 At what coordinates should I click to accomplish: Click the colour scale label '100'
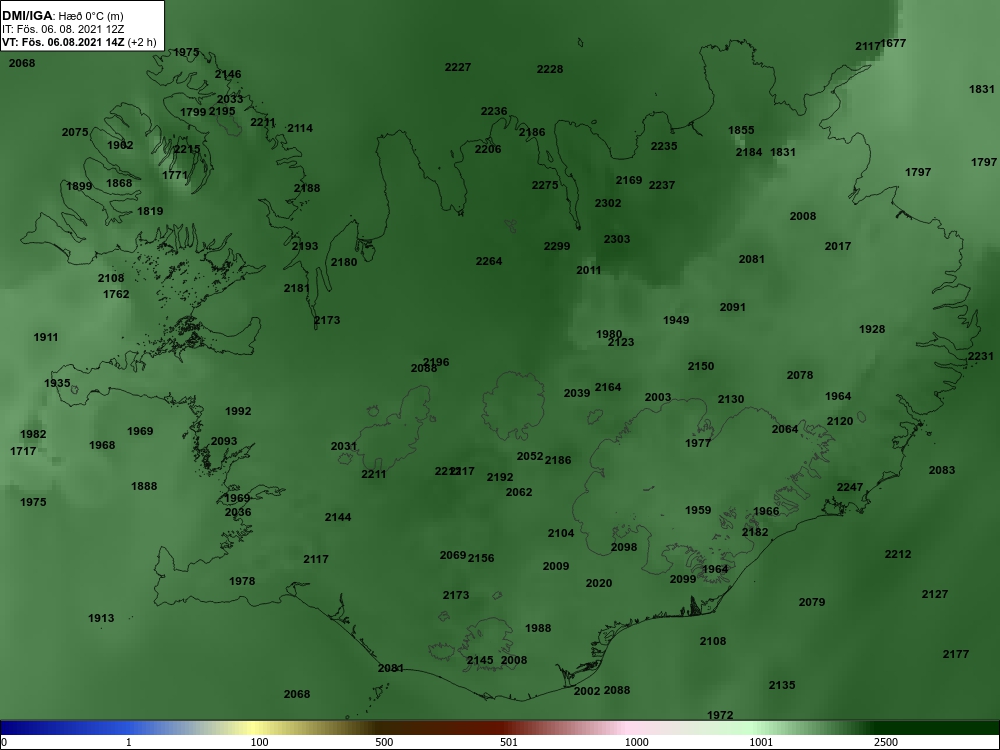[260, 742]
